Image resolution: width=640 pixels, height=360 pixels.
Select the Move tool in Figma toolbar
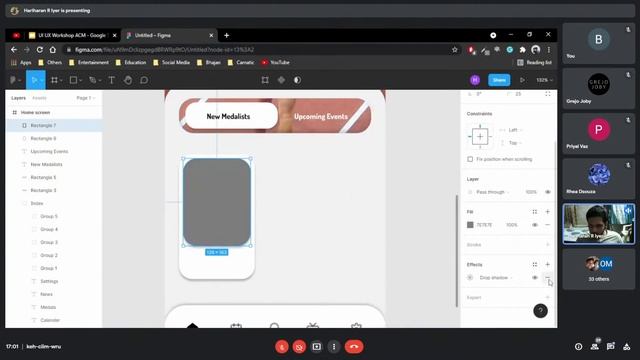click(x=34, y=80)
